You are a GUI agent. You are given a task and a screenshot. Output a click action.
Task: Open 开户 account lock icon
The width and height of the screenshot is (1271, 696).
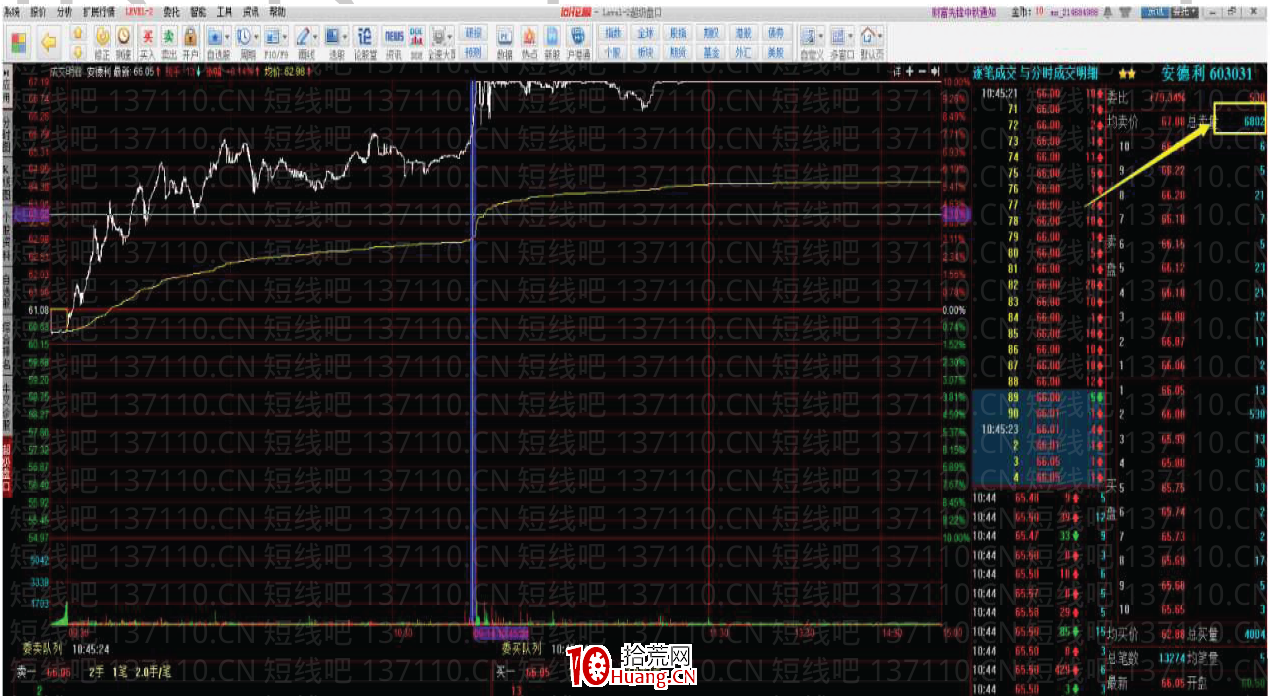coord(190,34)
